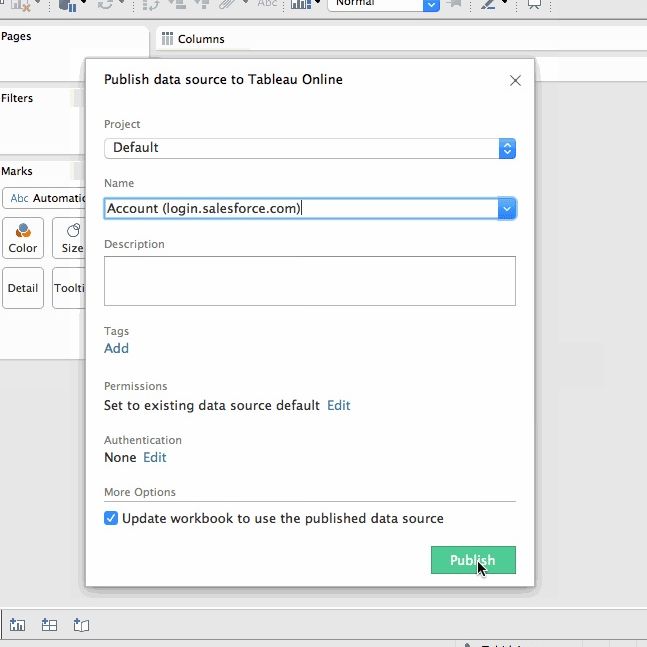
Task: Open the Color marks card
Action: pos(23,238)
